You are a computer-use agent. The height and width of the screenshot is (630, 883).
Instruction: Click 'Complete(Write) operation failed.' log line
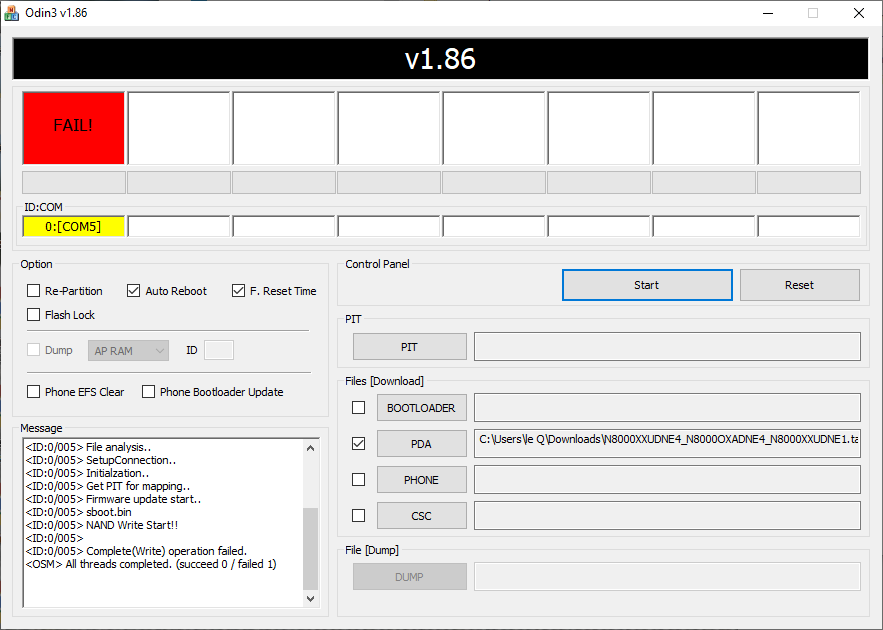pos(136,551)
